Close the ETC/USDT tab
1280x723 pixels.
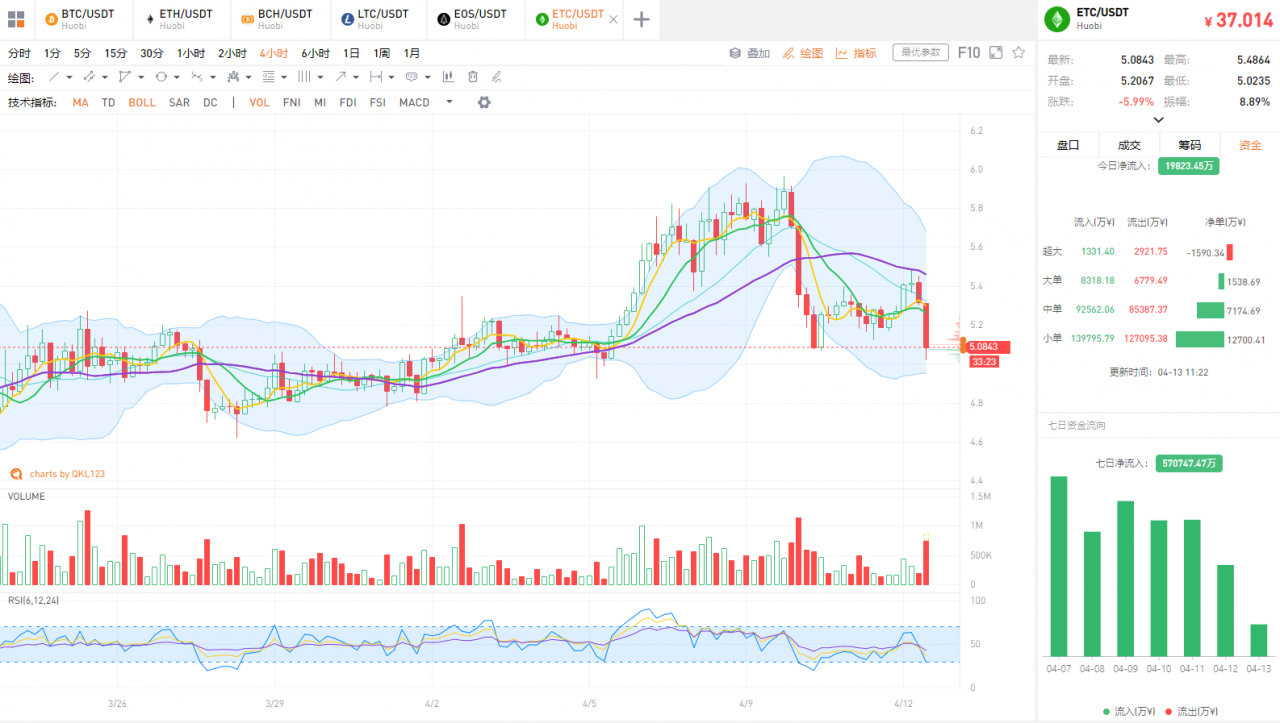613,20
